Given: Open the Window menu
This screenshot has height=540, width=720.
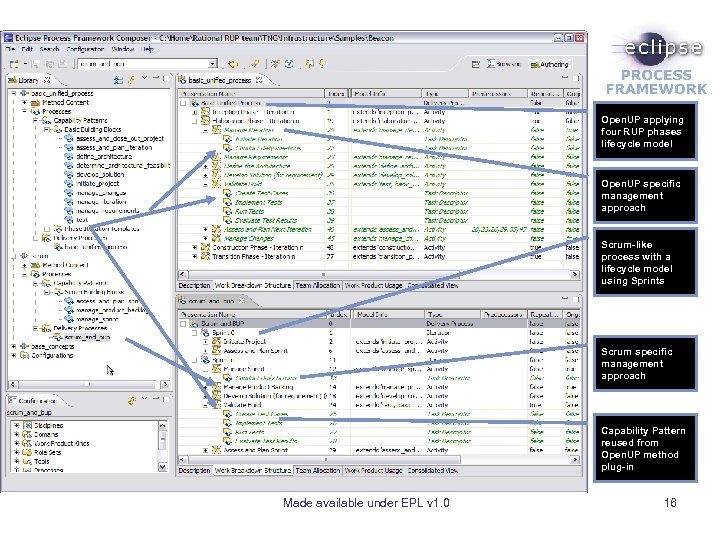Looking at the screenshot, I should click(123, 49).
